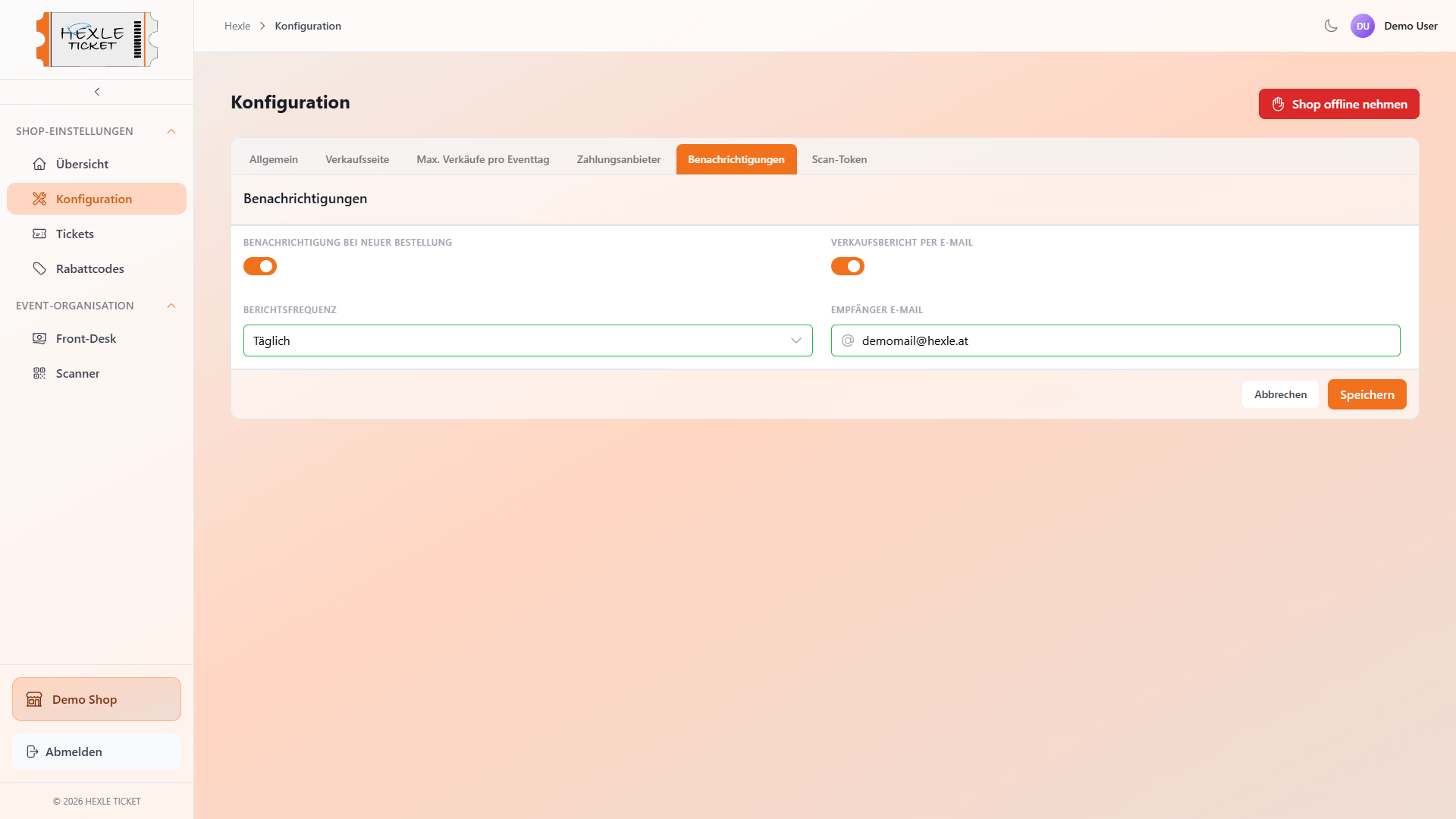
Task: Click the Demo Shop store icon
Action: (34, 699)
